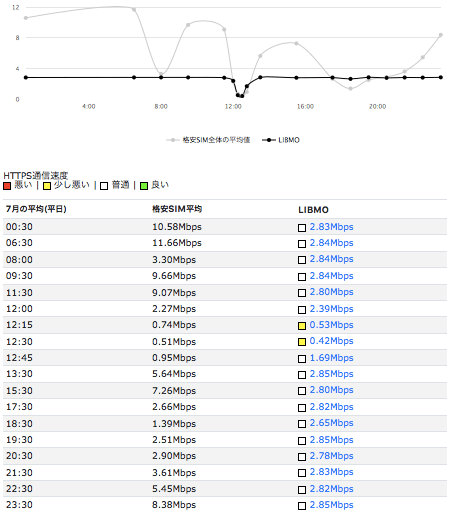Open the 0.53Mbps link at 12:15
The width and height of the screenshot is (450, 515).
click(331, 325)
